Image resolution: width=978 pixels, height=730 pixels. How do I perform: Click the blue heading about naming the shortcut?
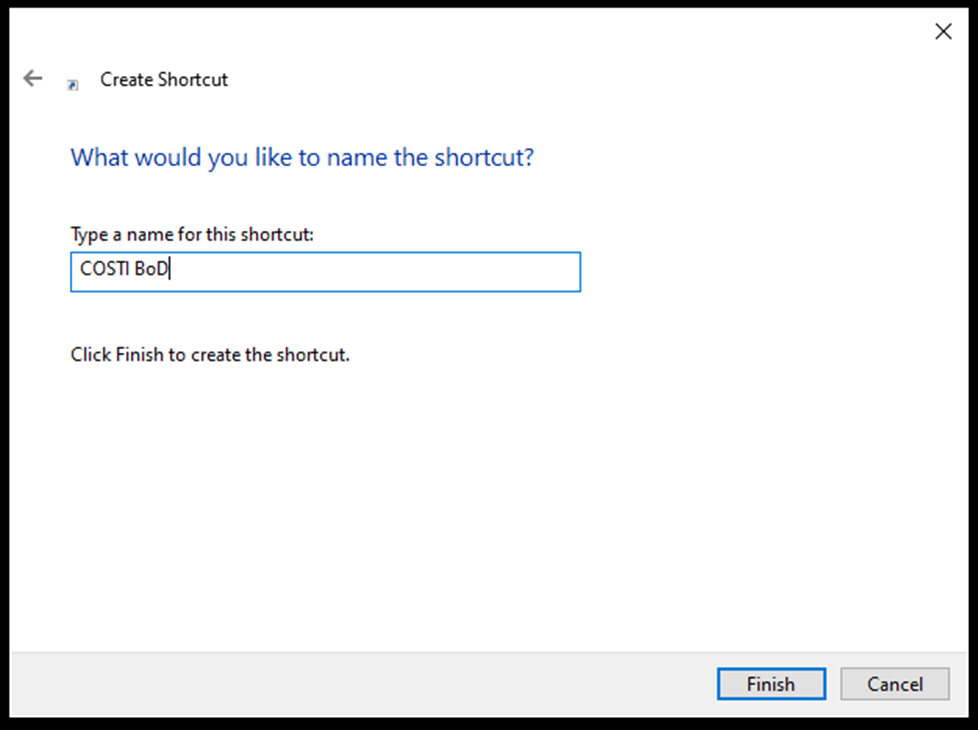(x=302, y=158)
